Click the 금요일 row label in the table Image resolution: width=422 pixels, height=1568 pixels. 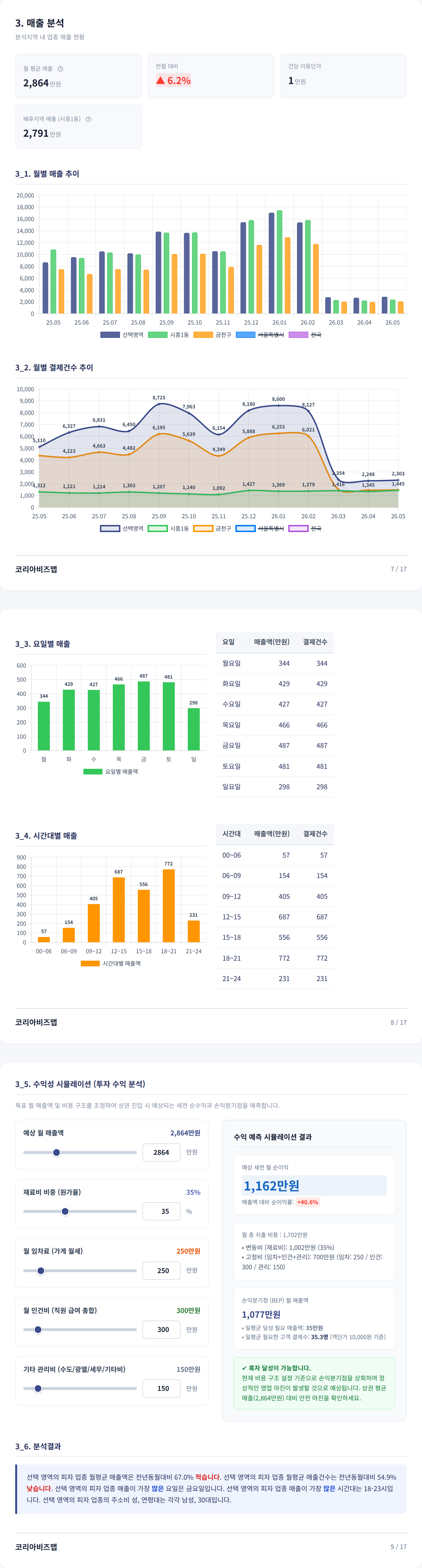click(231, 745)
